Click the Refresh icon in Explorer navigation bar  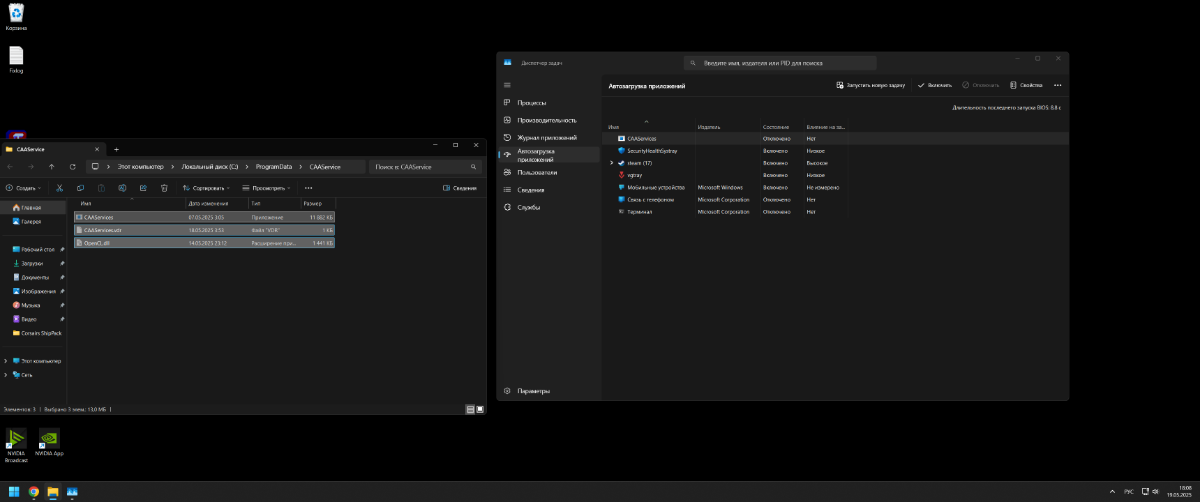coord(72,166)
